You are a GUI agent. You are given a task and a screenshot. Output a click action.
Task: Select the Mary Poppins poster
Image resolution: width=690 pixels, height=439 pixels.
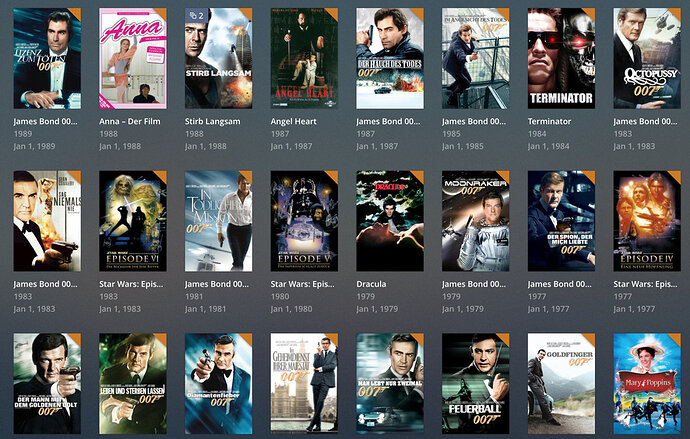tap(647, 384)
